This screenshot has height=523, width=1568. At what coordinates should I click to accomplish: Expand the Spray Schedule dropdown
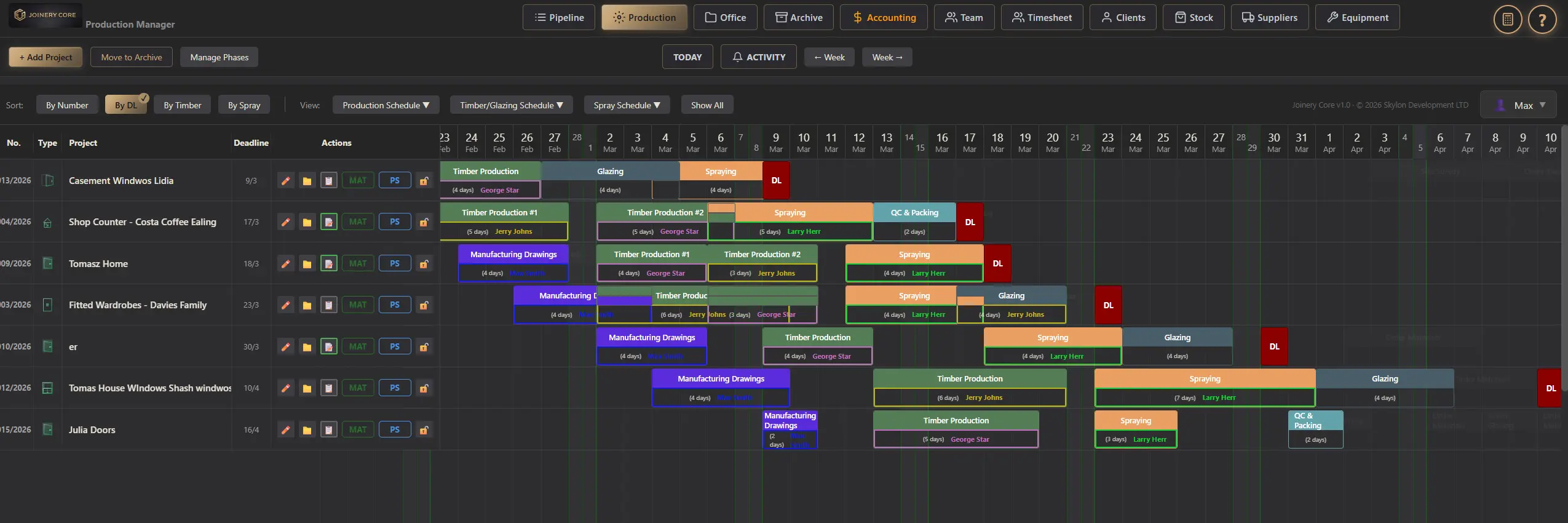pyautogui.click(x=627, y=105)
